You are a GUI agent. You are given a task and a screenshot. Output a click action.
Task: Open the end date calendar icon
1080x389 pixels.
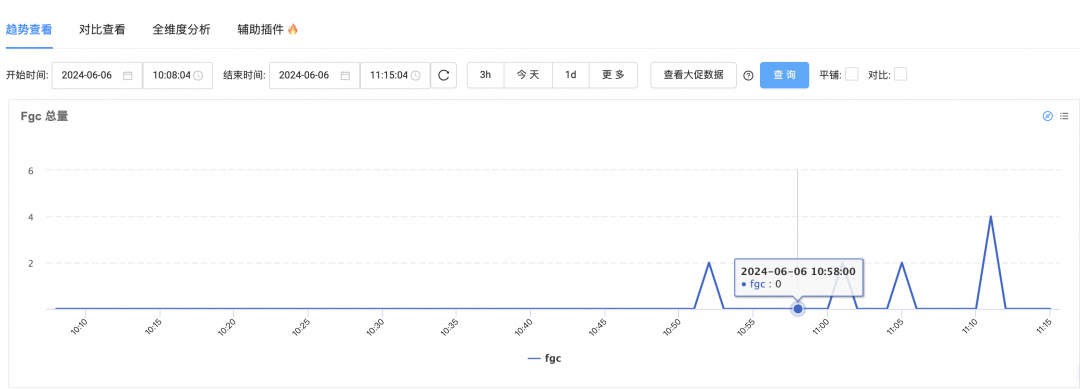(345, 76)
